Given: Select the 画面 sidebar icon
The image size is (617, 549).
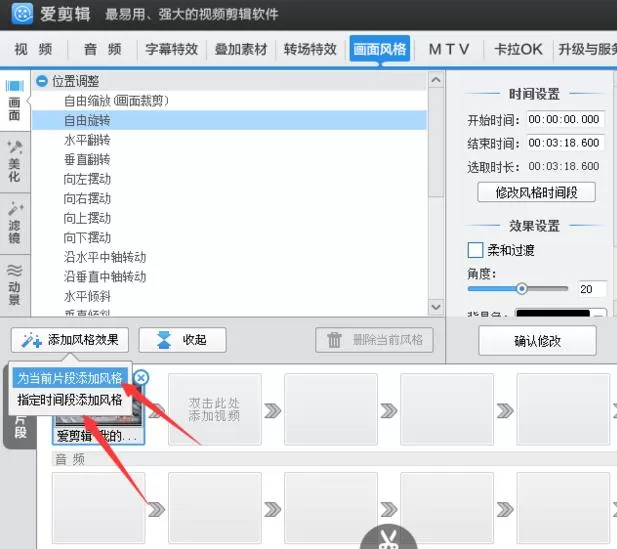Looking at the screenshot, I should (x=15, y=101).
